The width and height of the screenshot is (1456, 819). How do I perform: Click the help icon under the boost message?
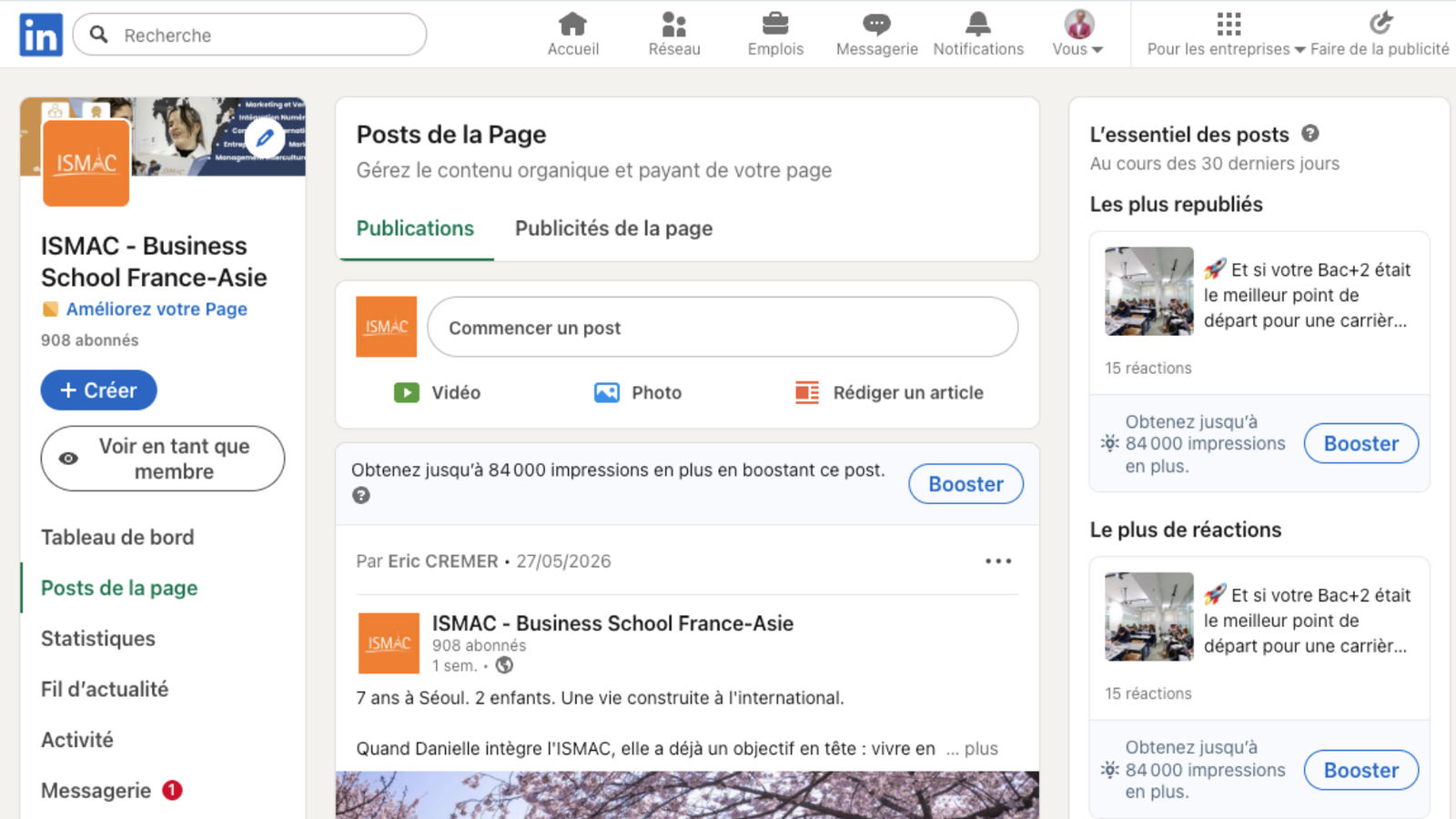click(361, 495)
